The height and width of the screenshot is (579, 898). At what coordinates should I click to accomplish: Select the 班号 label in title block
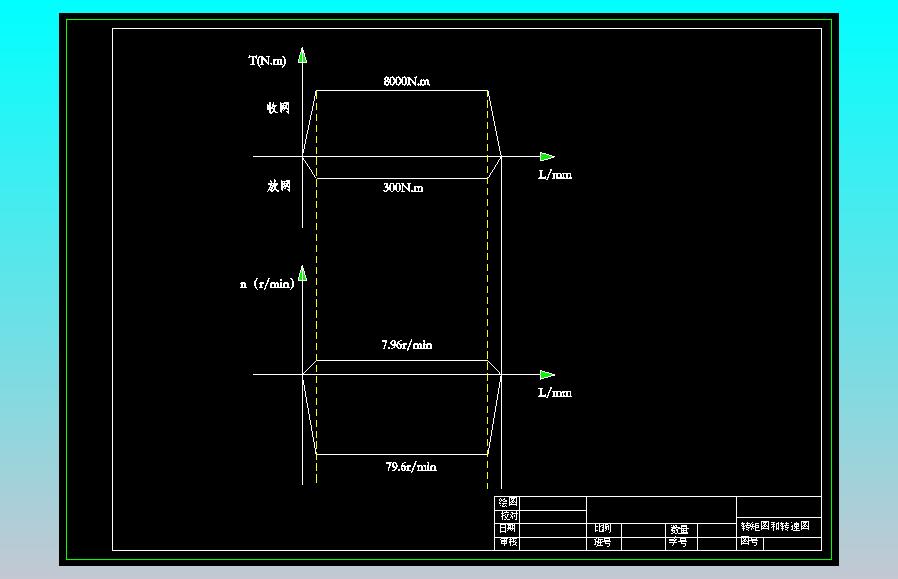coord(602,542)
